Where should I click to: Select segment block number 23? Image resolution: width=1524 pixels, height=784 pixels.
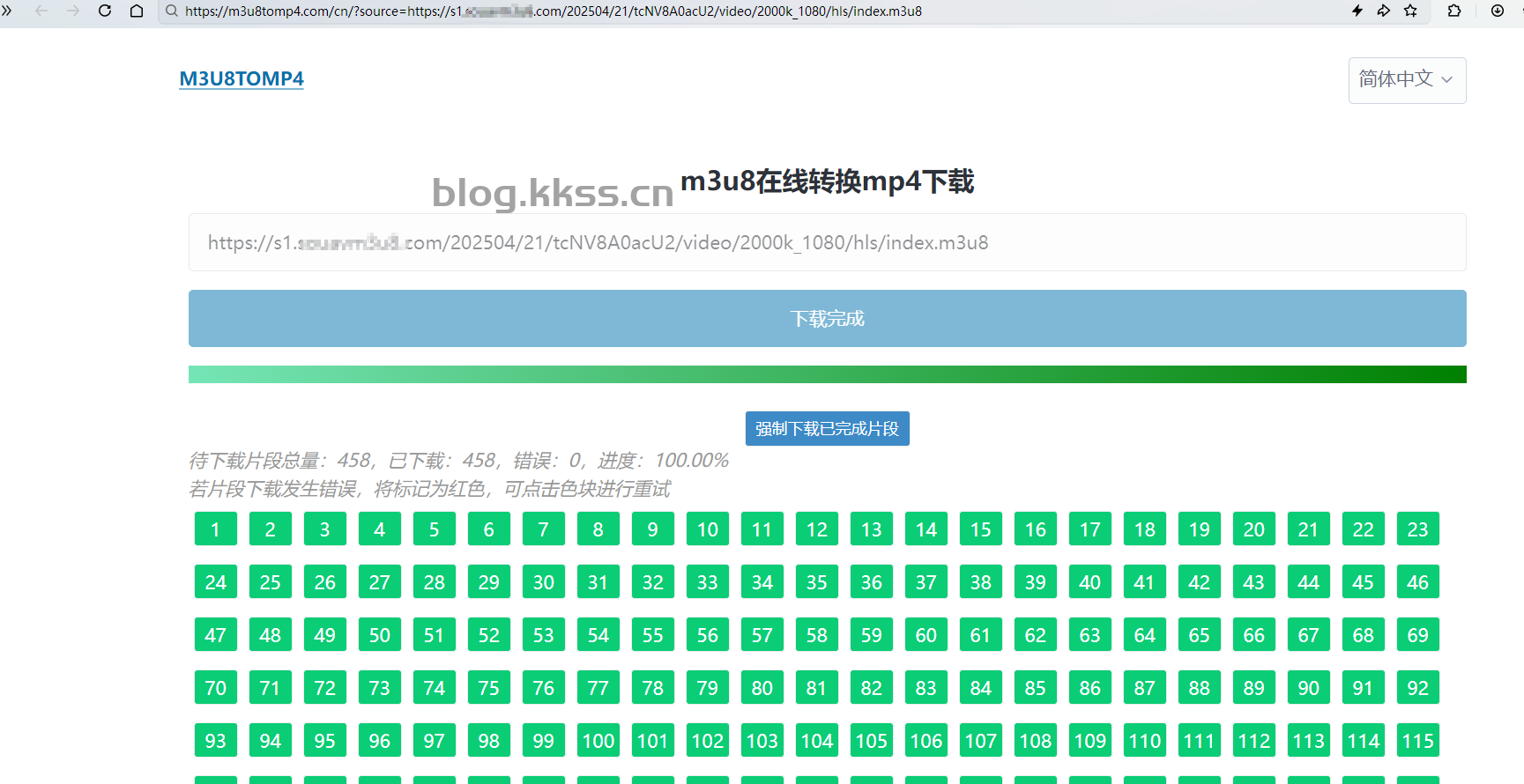coord(1417,529)
